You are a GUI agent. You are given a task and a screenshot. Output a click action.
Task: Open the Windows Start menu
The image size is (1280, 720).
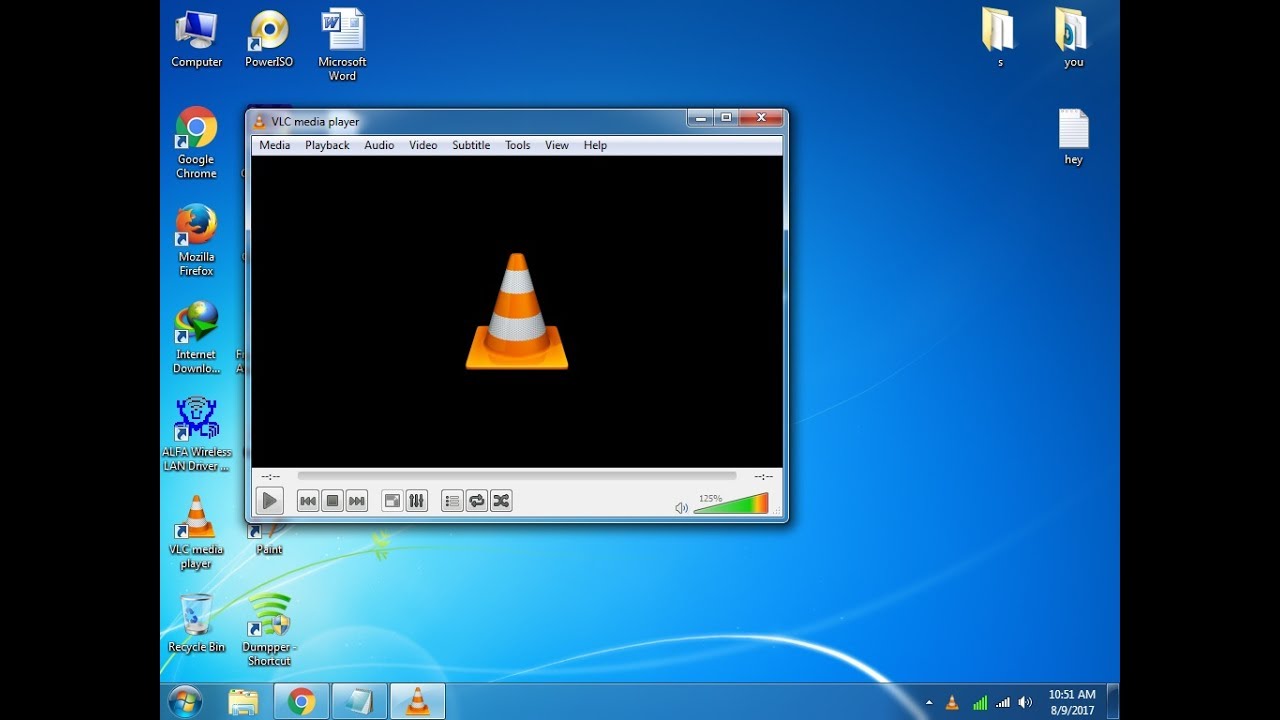[186, 702]
